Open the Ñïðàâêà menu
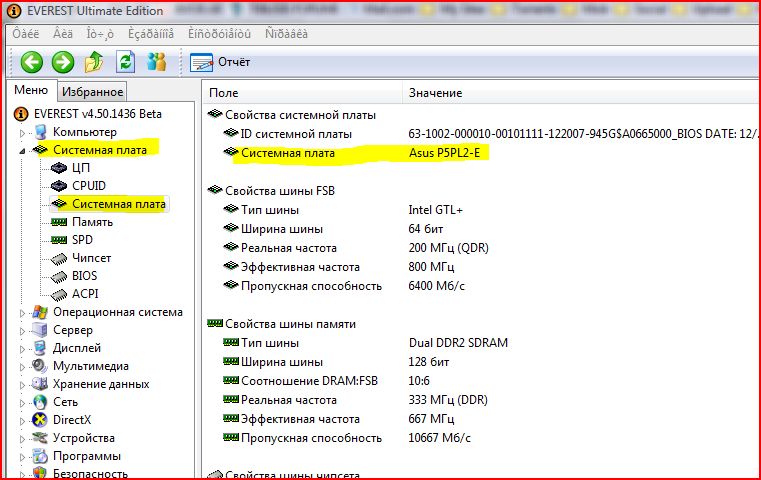Image resolution: width=761 pixels, height=480 pixels. pyautogui.click(x=286, y=34)
